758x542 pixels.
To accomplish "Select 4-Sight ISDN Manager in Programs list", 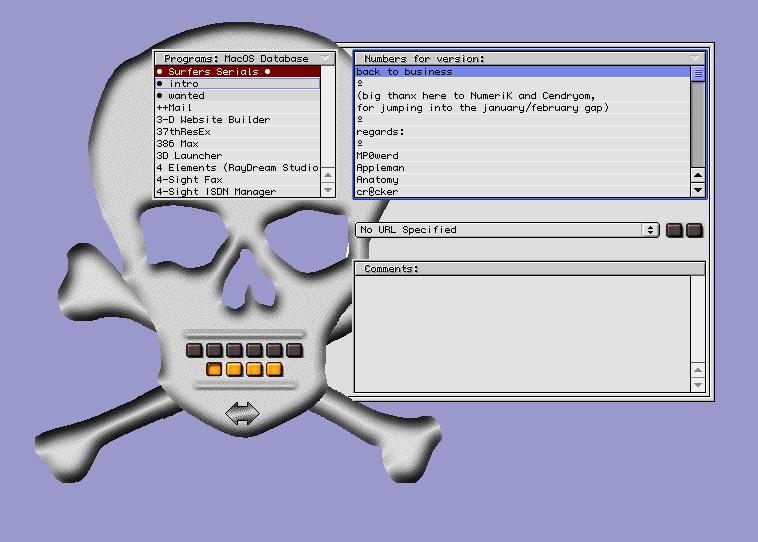I will 238,191.
